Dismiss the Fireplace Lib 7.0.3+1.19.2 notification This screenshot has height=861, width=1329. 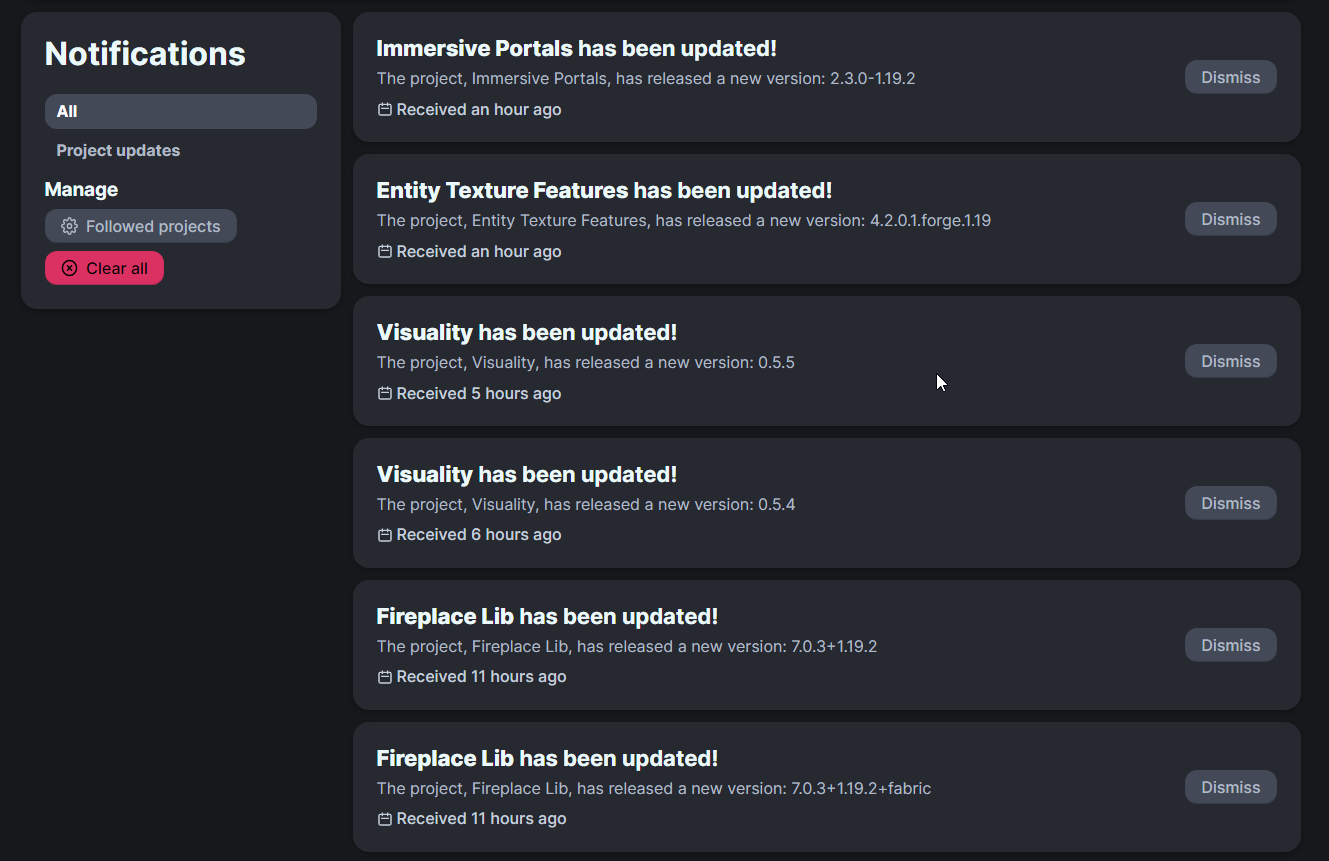[1230, 645]
